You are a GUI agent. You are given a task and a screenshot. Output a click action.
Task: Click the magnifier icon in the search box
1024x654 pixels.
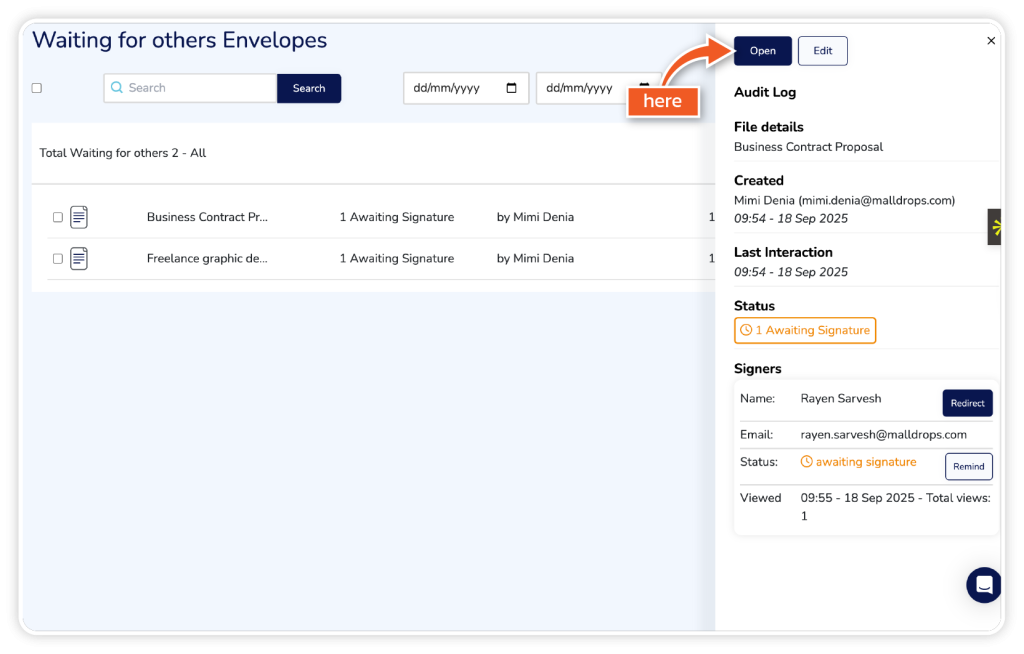tap(117, 88)
